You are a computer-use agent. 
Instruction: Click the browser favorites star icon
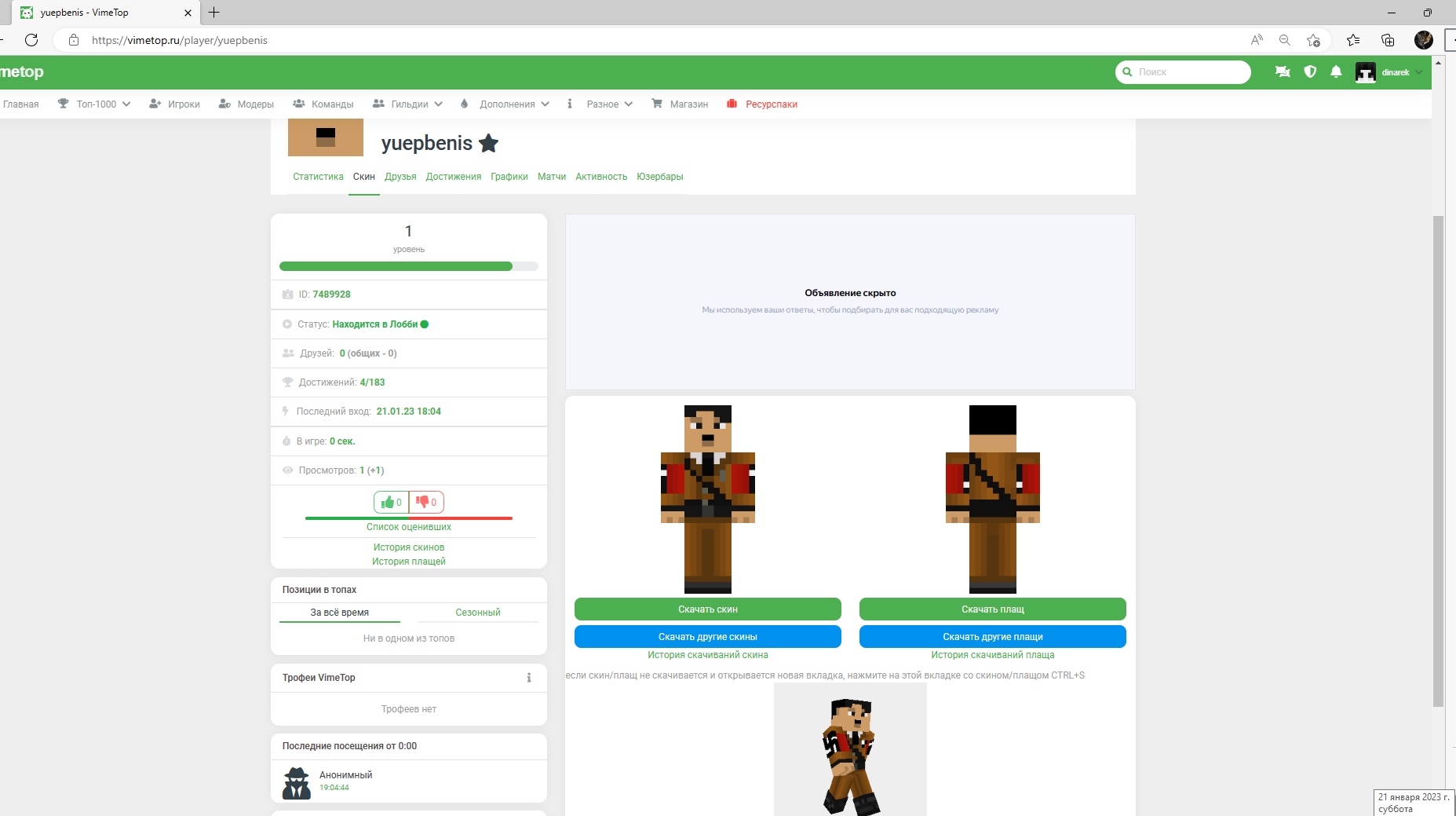click(x=1353, y=40)
